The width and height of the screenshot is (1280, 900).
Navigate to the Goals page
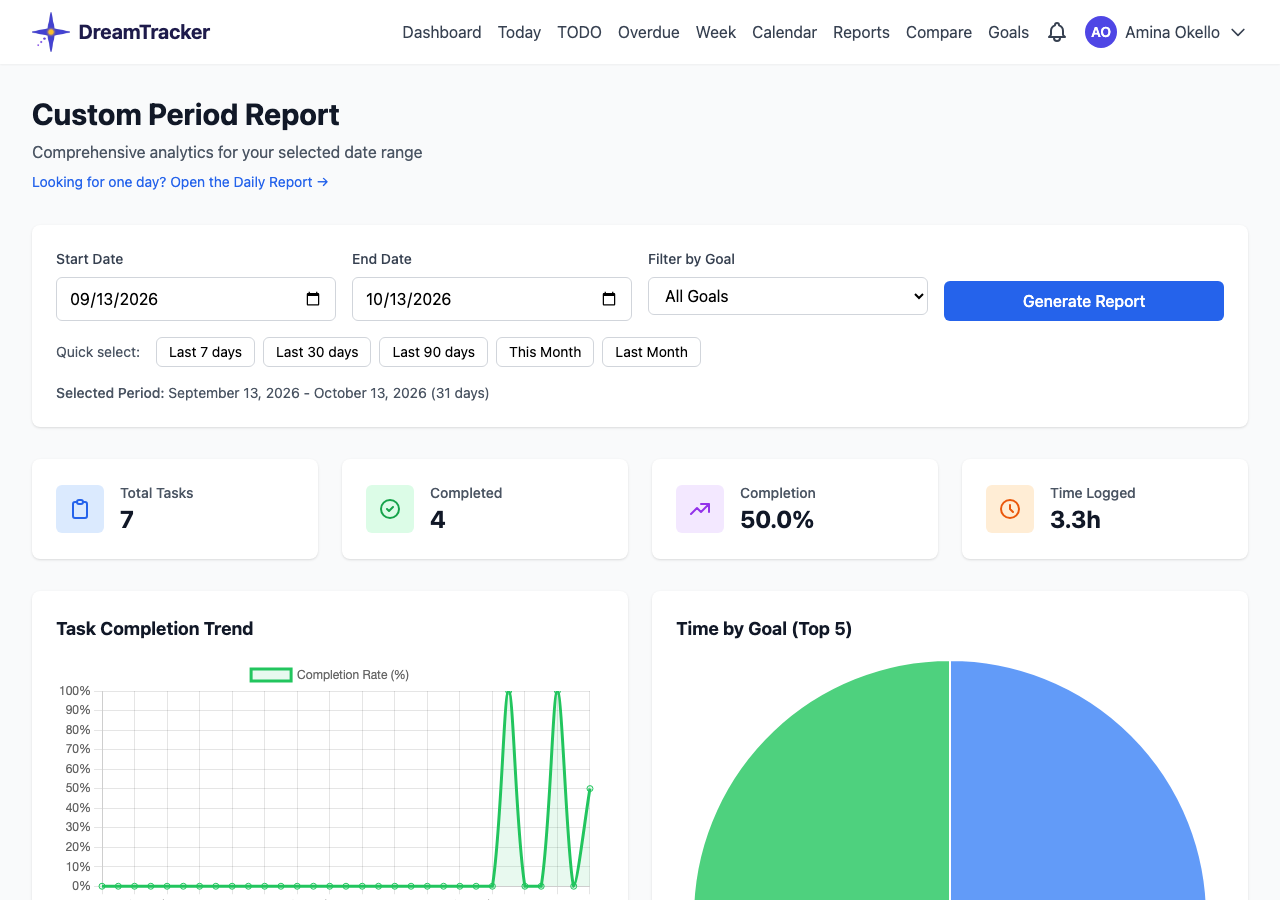(x=1008, y=32)
